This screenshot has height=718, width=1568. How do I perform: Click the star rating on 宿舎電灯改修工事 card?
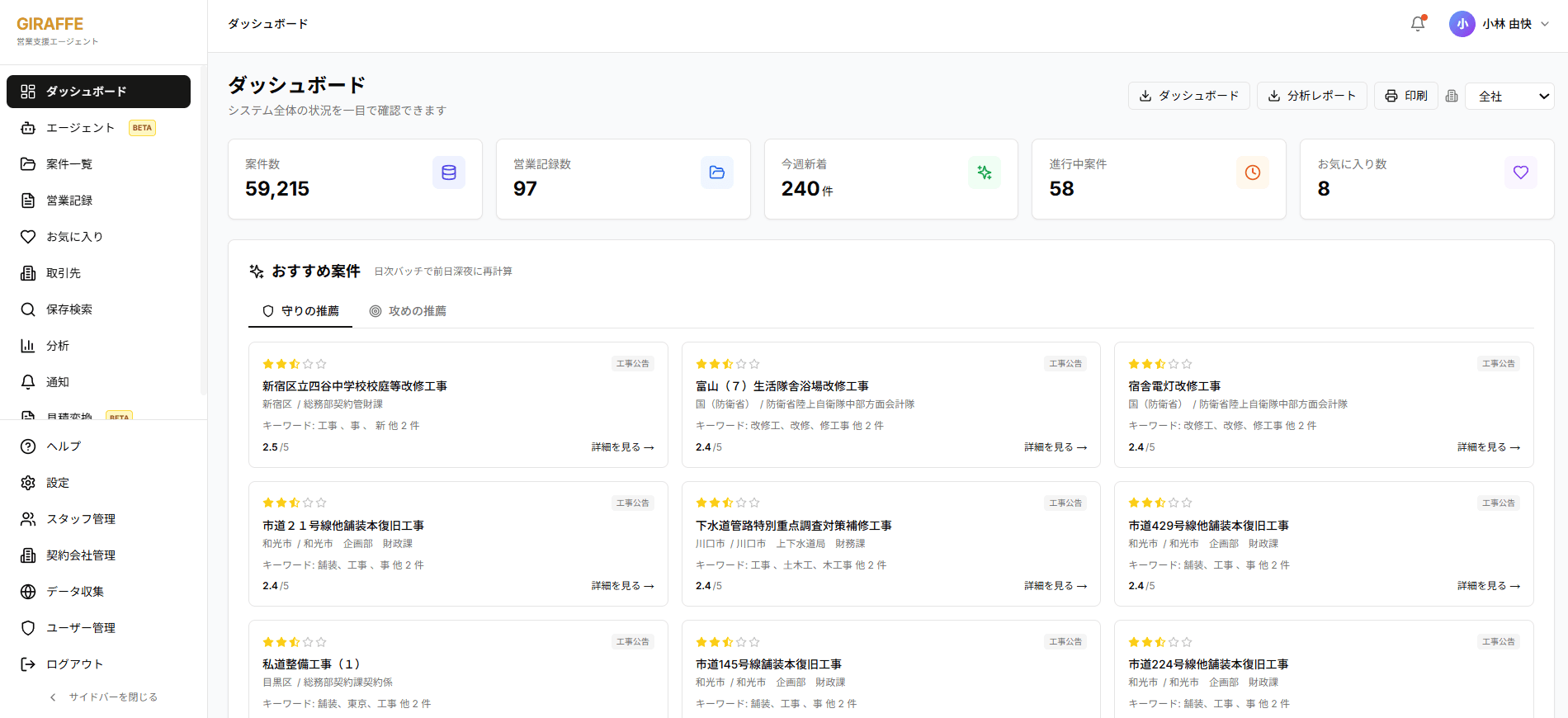point(1160,364)
